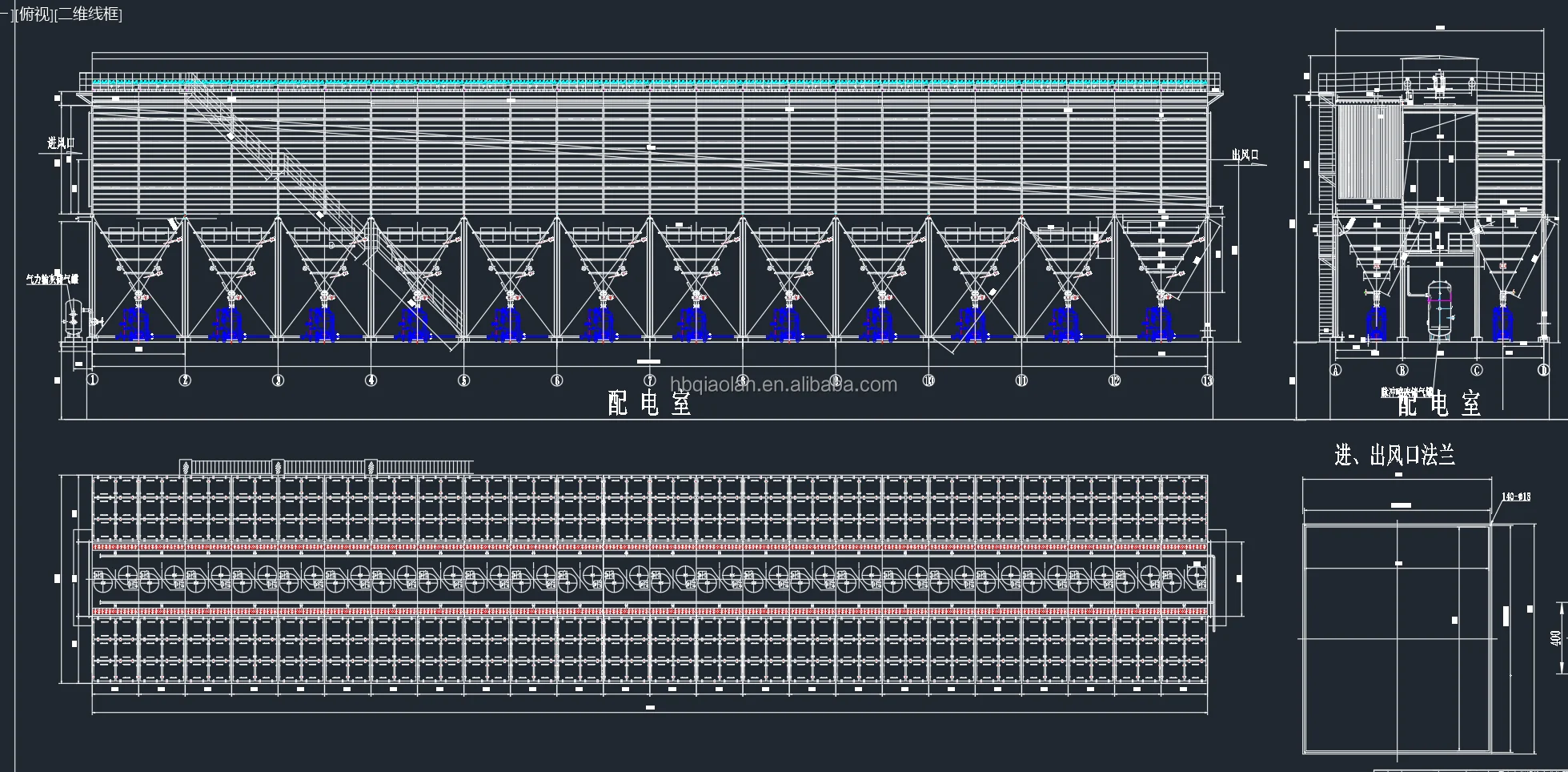This screenshot has height=772, width=1568.
Task: Select the 配电室 text under front elevation
Action: [648, 403]
